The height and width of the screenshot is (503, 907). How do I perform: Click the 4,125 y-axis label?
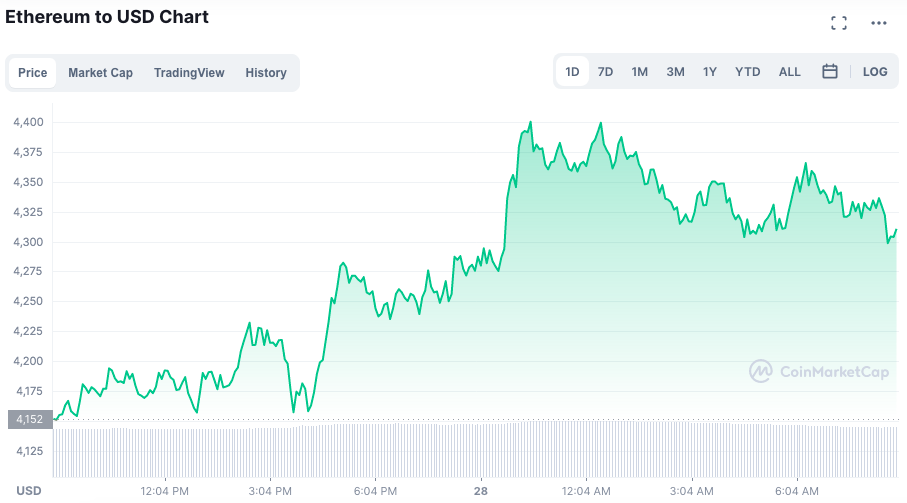30,451
